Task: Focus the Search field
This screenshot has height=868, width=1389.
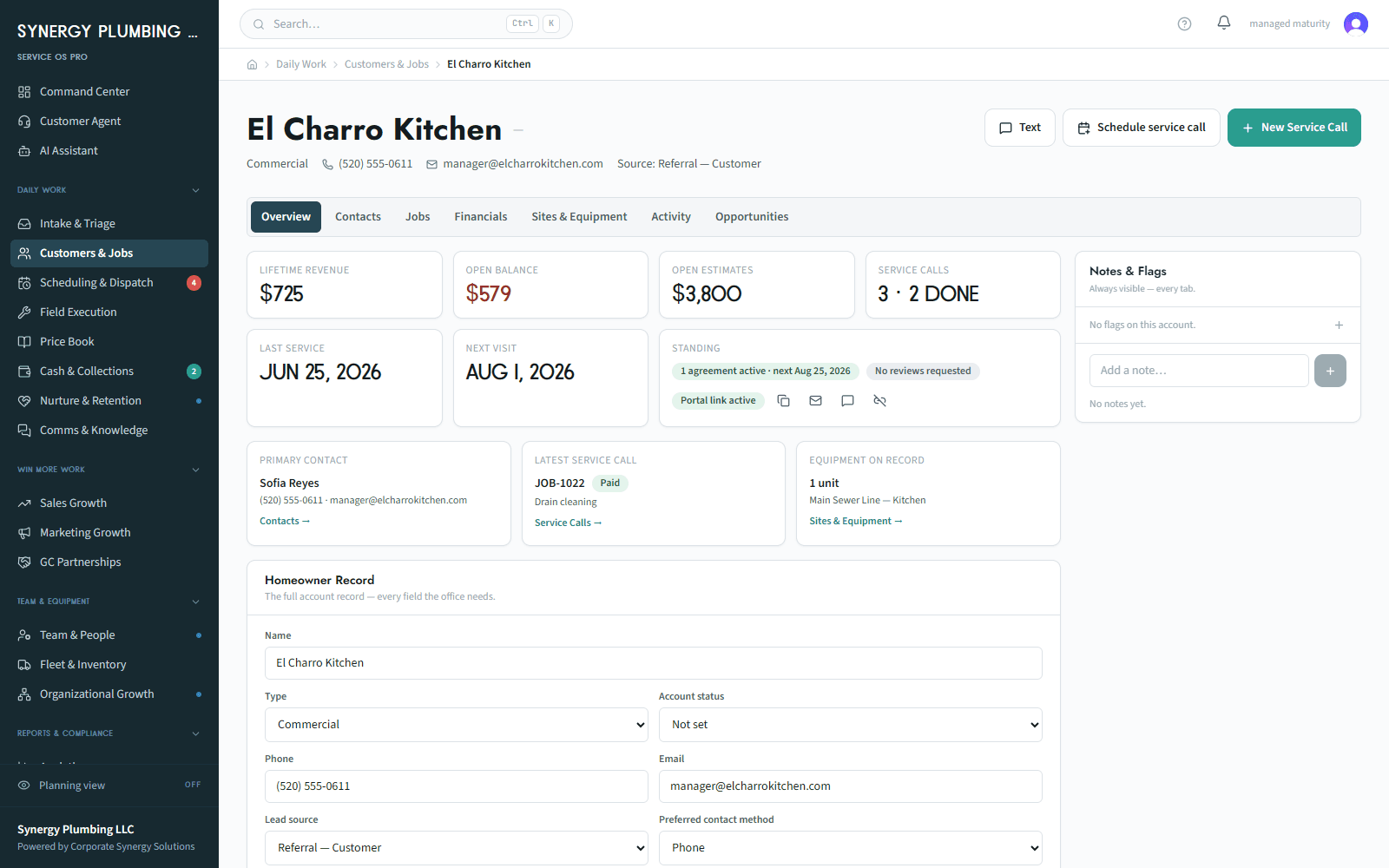Action: (x=406, y=24)
